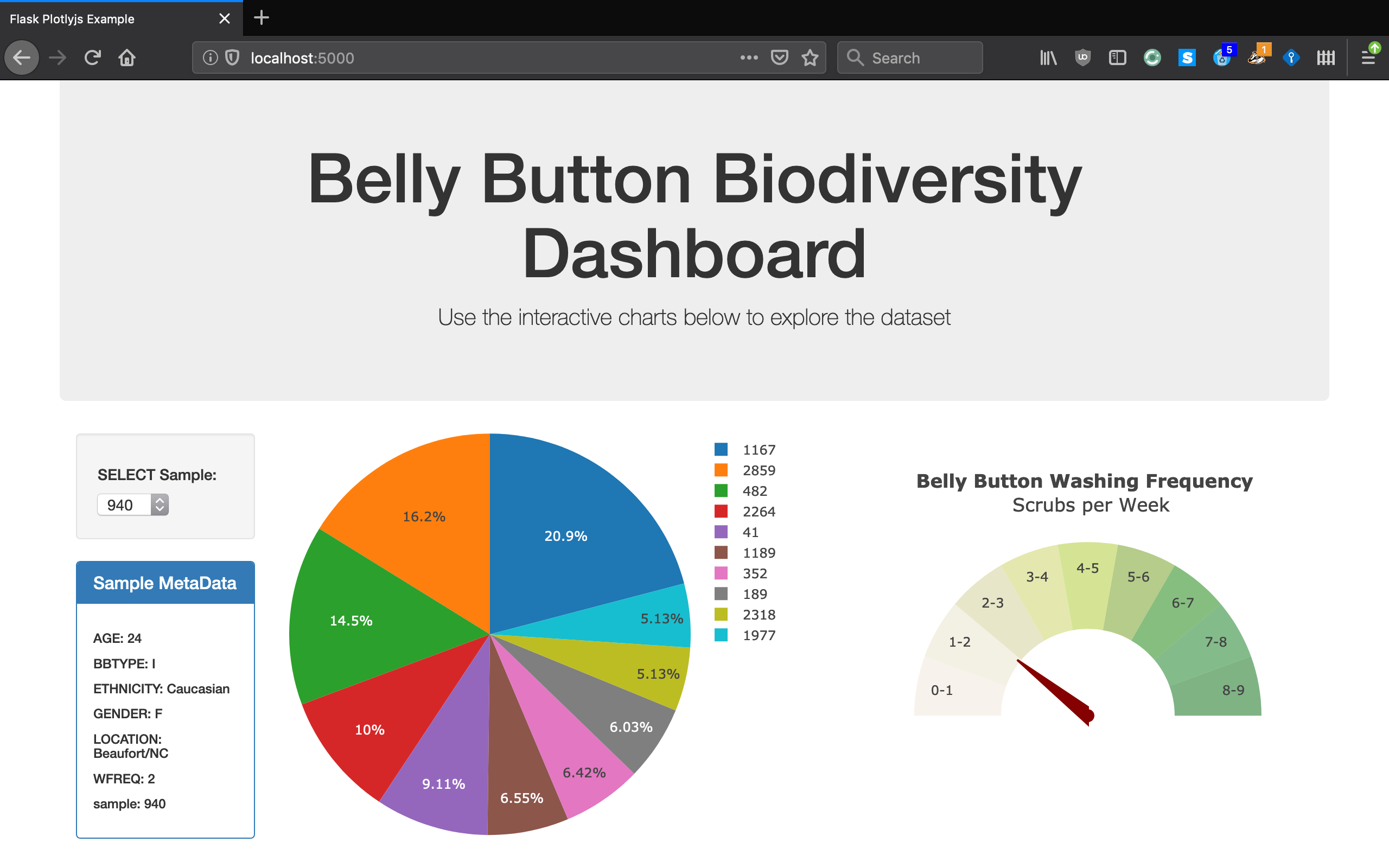Show site information icon in address bar
This screenshot has width=1389, height=868.
(210, 58)
